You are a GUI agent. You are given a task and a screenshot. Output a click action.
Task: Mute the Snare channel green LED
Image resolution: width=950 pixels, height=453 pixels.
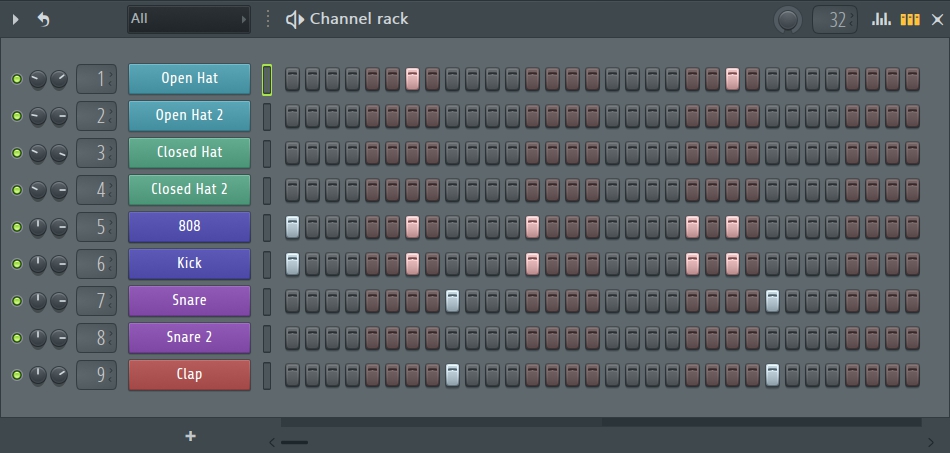pos(17,300)
